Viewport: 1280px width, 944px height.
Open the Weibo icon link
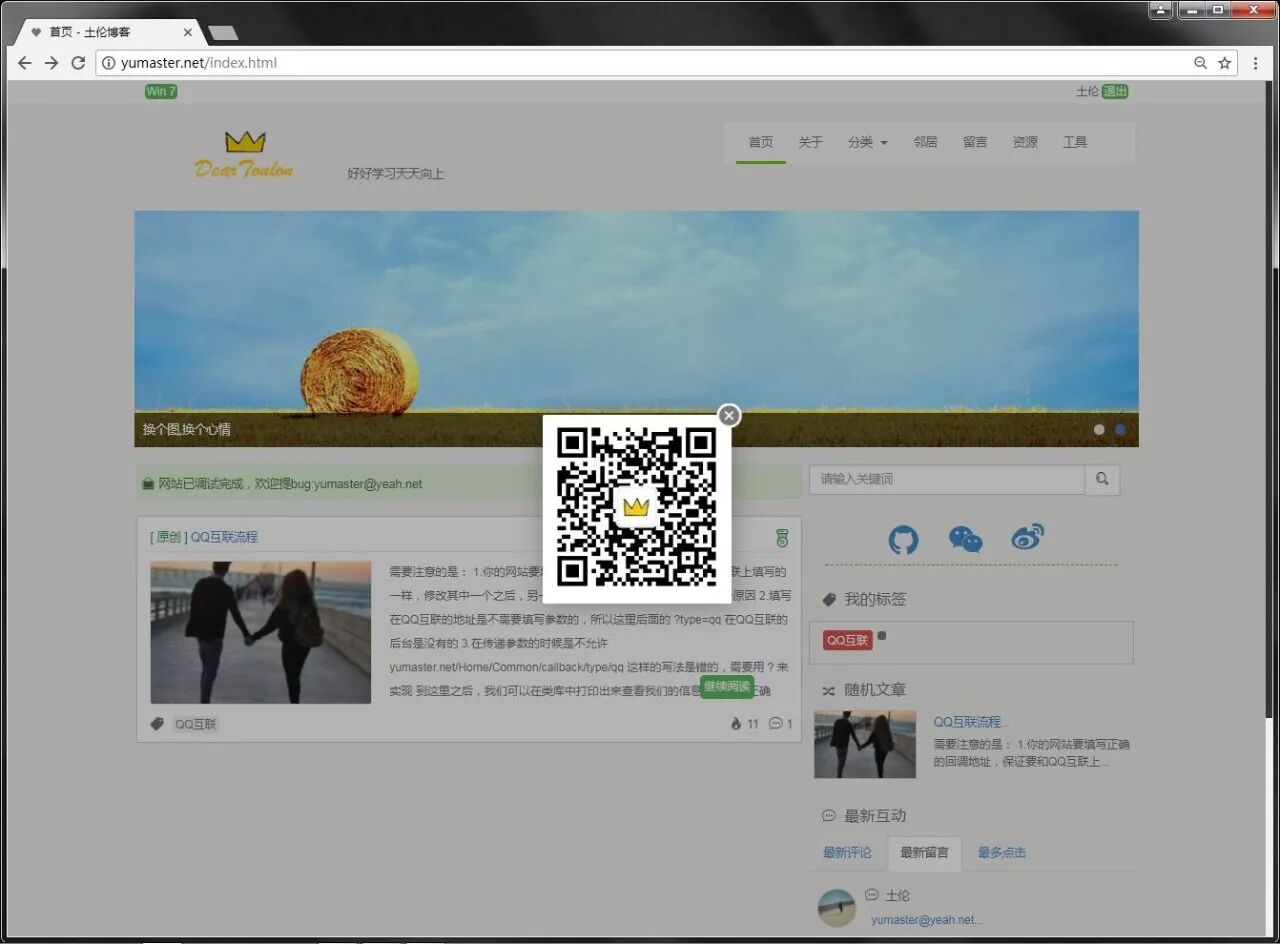(1028, 537)
